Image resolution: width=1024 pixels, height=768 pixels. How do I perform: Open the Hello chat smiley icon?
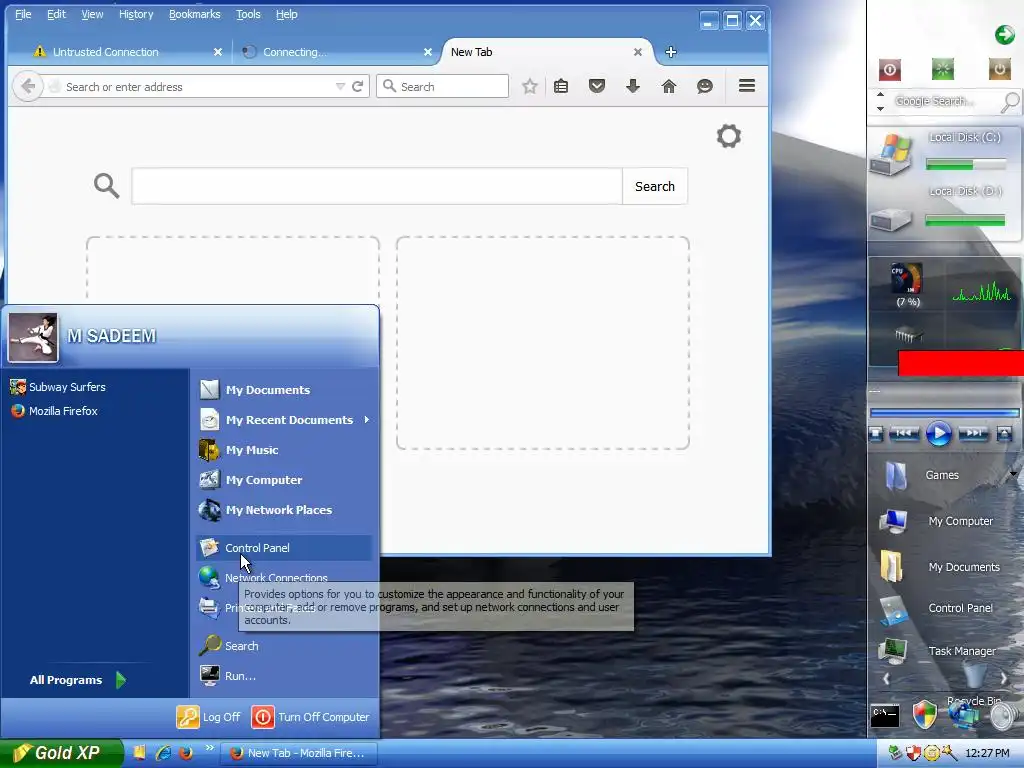click(x=705, y=86)
